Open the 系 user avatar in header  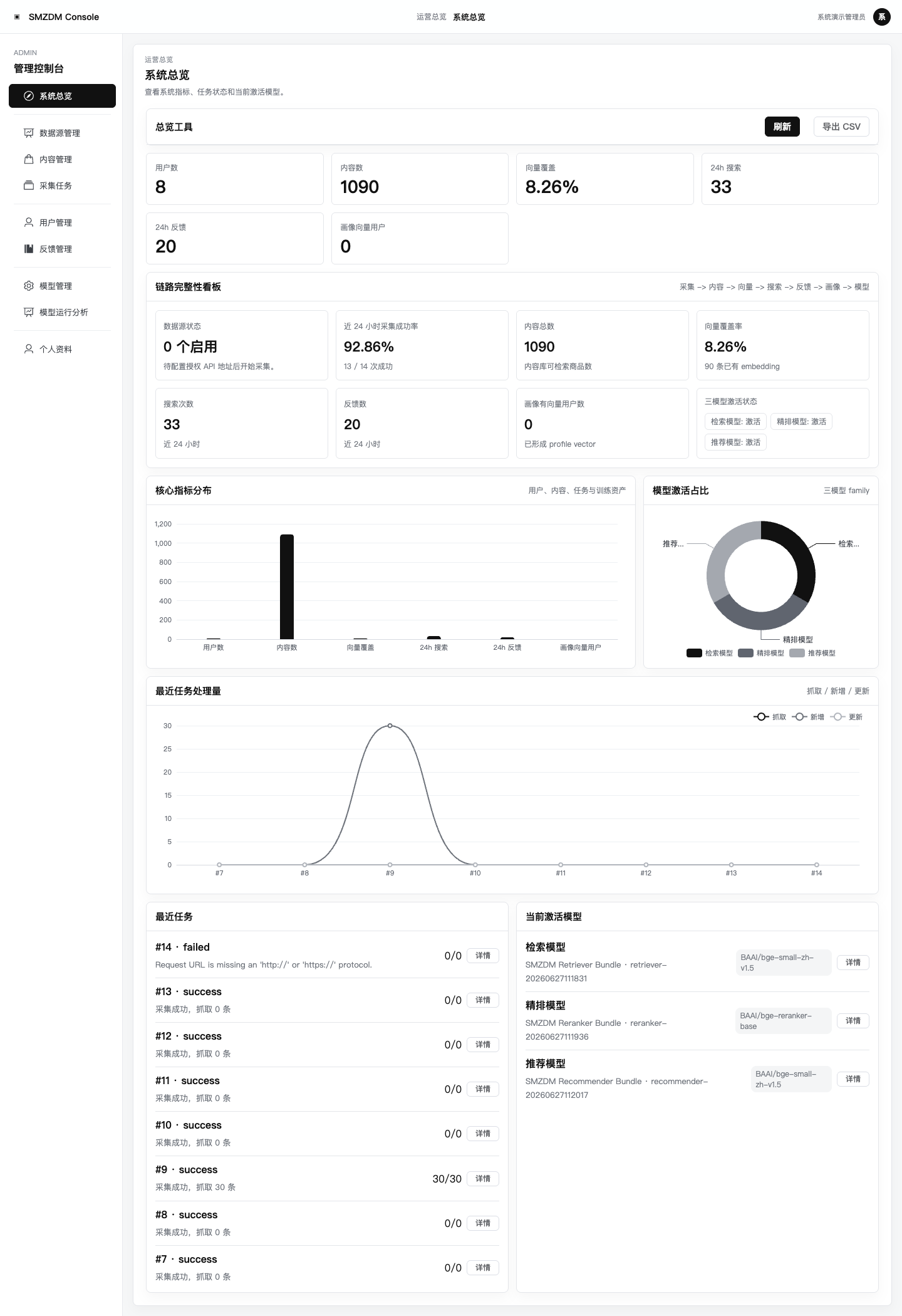pyautogui.click(x=881, y=17)
